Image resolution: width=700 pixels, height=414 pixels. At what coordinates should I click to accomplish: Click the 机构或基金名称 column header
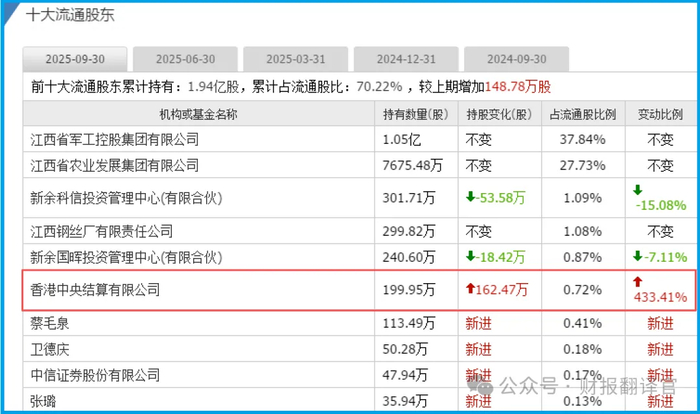click(199, 114)
